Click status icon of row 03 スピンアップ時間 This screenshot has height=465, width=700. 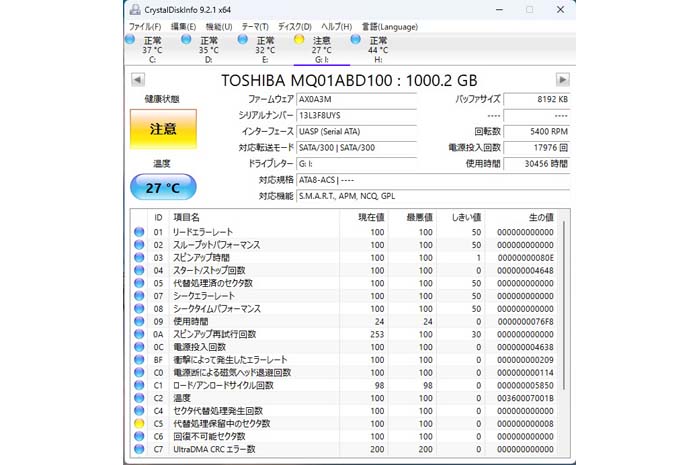coord(139,257)
